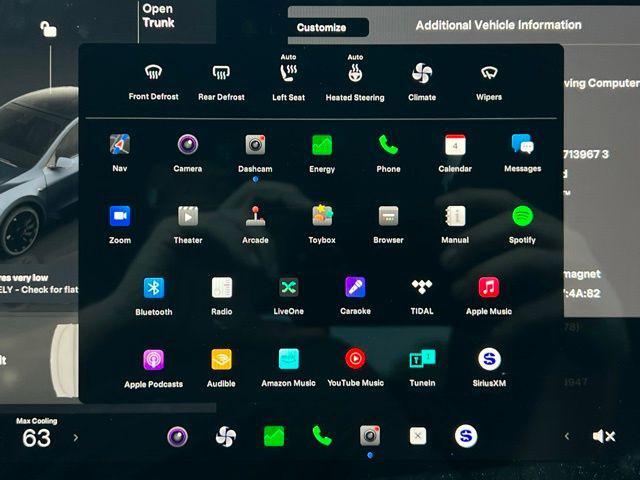Open Bluetooth settings app
The width and height of the screenshot is (640, 480).
[x=153, y=288]
